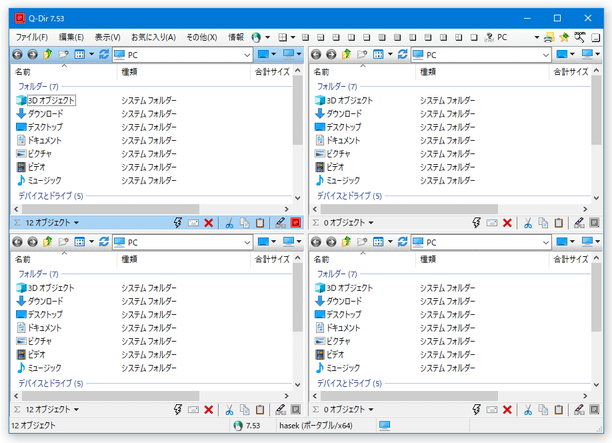Image resolution: width=612 pixels, height=443 pixels.
Task: Open the PC address dropdown in the bottom-right pane
Action: pos(546,242)
